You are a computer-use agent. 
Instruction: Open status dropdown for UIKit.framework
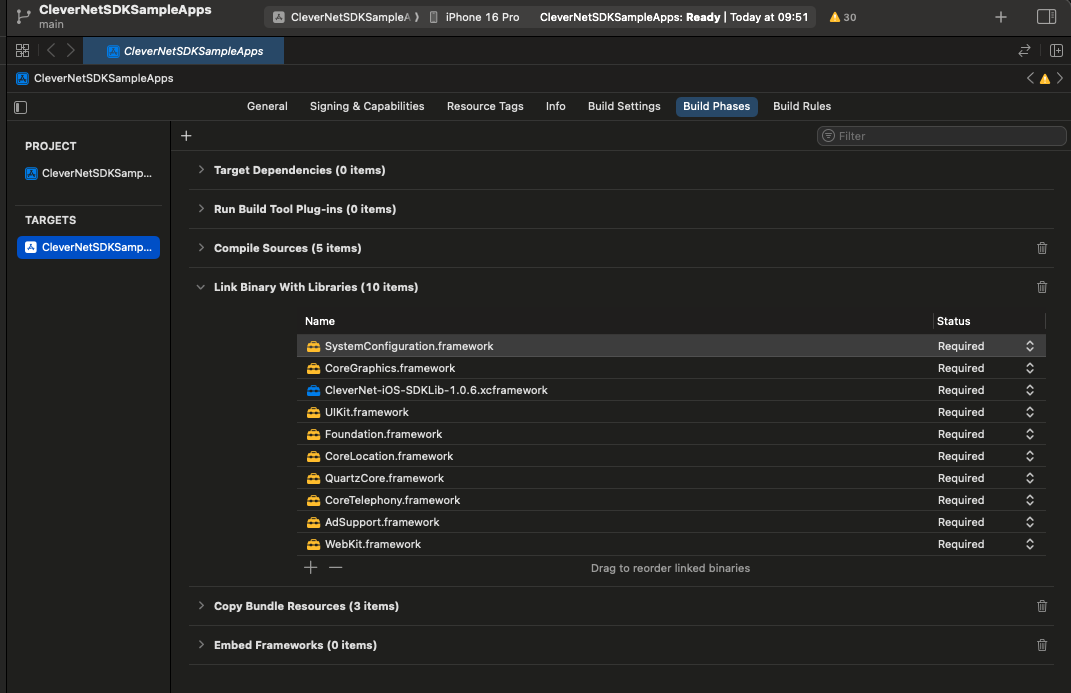click(x=1029, y=412)
